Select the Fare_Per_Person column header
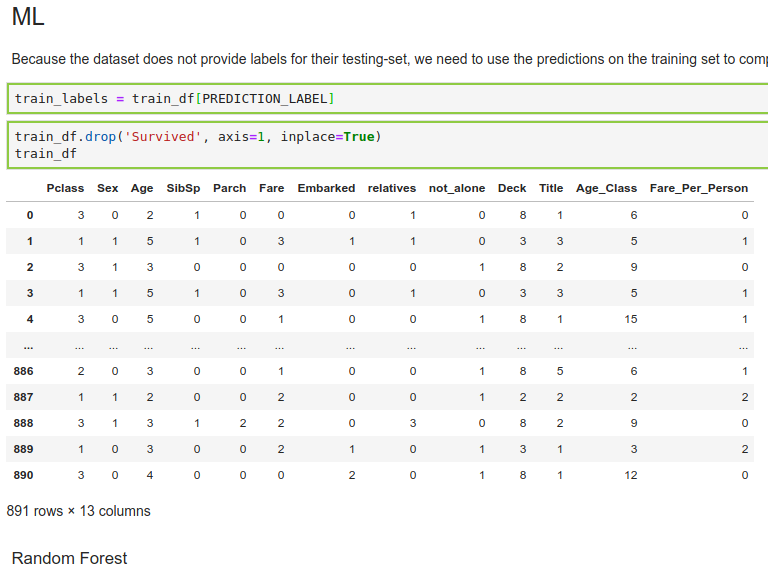Viewport: 768px width, 577px height. point(698,188)
